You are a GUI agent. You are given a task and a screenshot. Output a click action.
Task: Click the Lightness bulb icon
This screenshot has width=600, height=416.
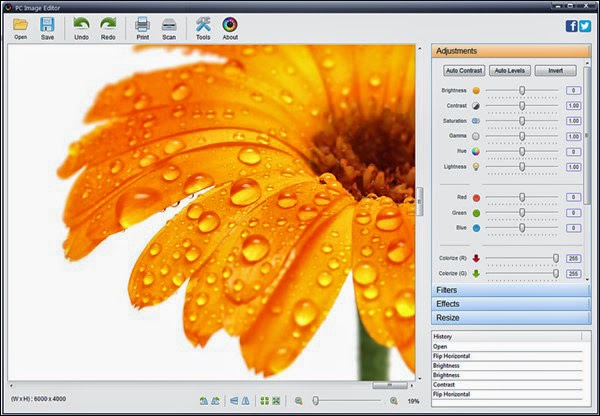[476, 167]
